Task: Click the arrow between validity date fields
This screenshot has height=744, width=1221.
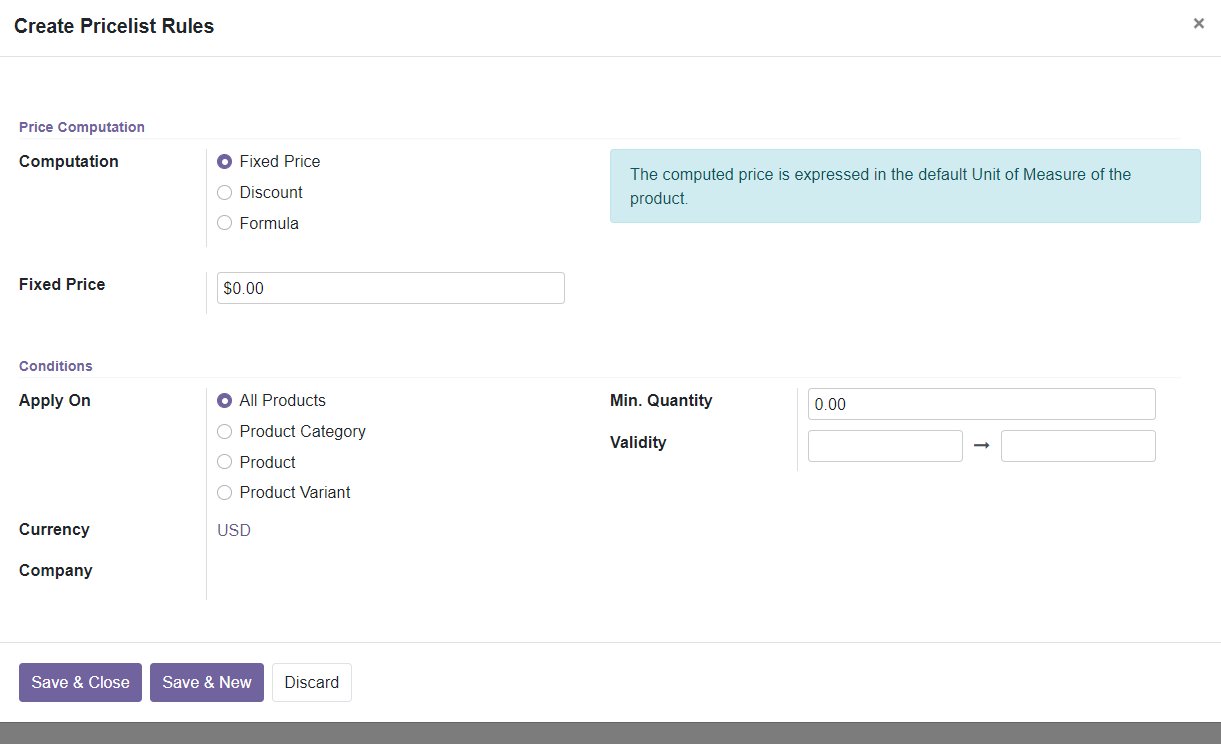Action: [x=981, y=445]
